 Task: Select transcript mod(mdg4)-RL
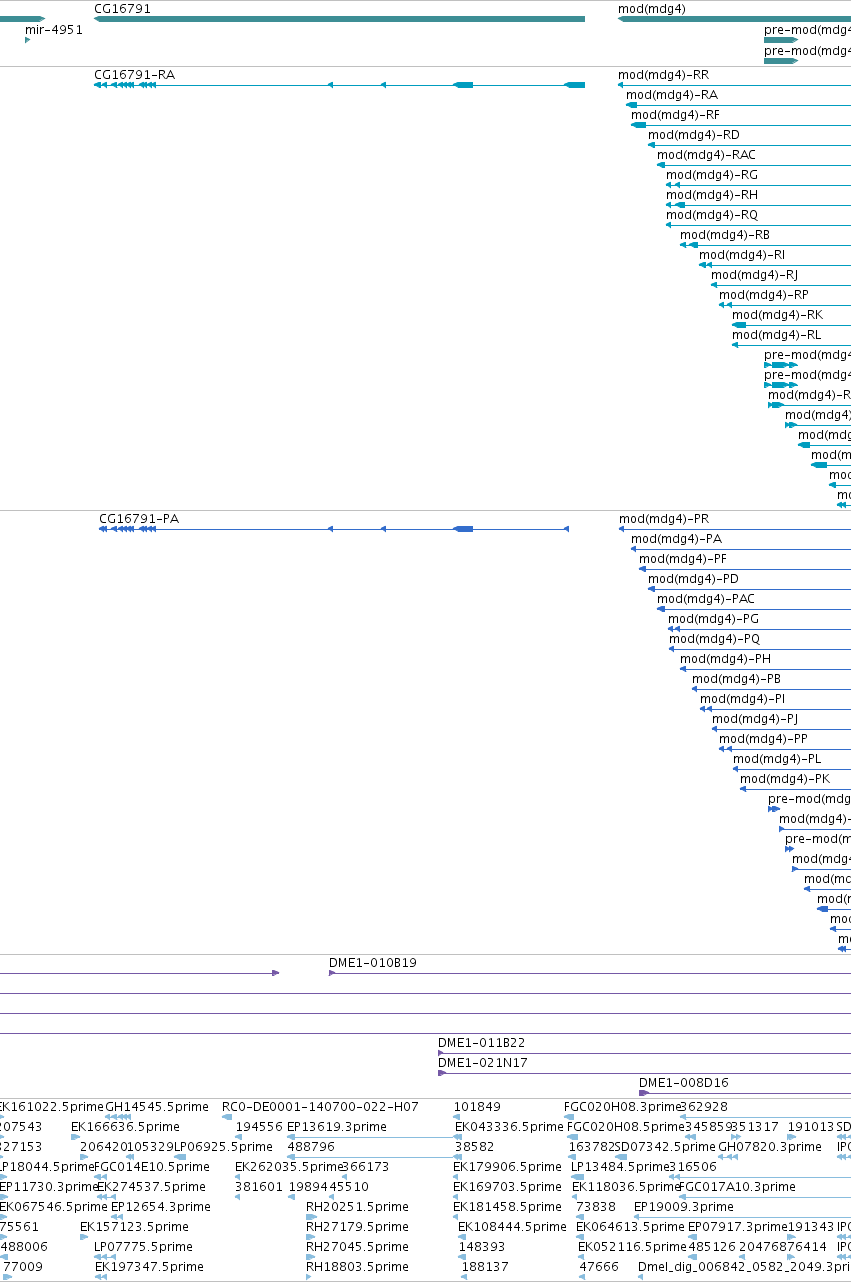pyautogui.click(x=776, y=335)
